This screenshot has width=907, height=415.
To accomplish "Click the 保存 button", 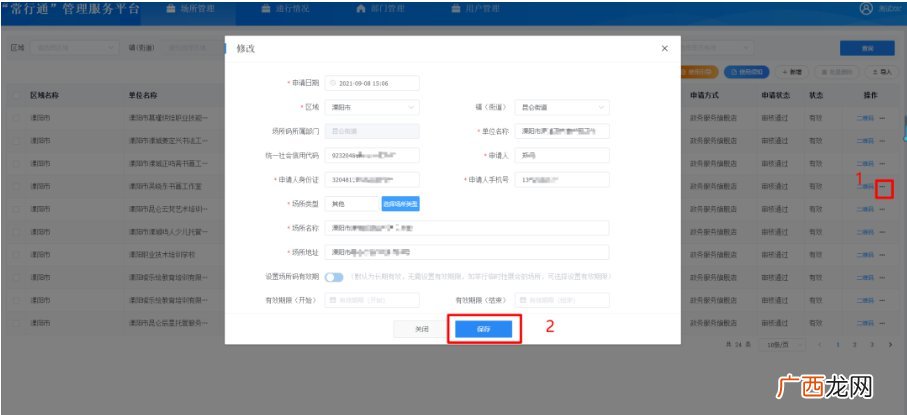I will [x=484, y=329].
